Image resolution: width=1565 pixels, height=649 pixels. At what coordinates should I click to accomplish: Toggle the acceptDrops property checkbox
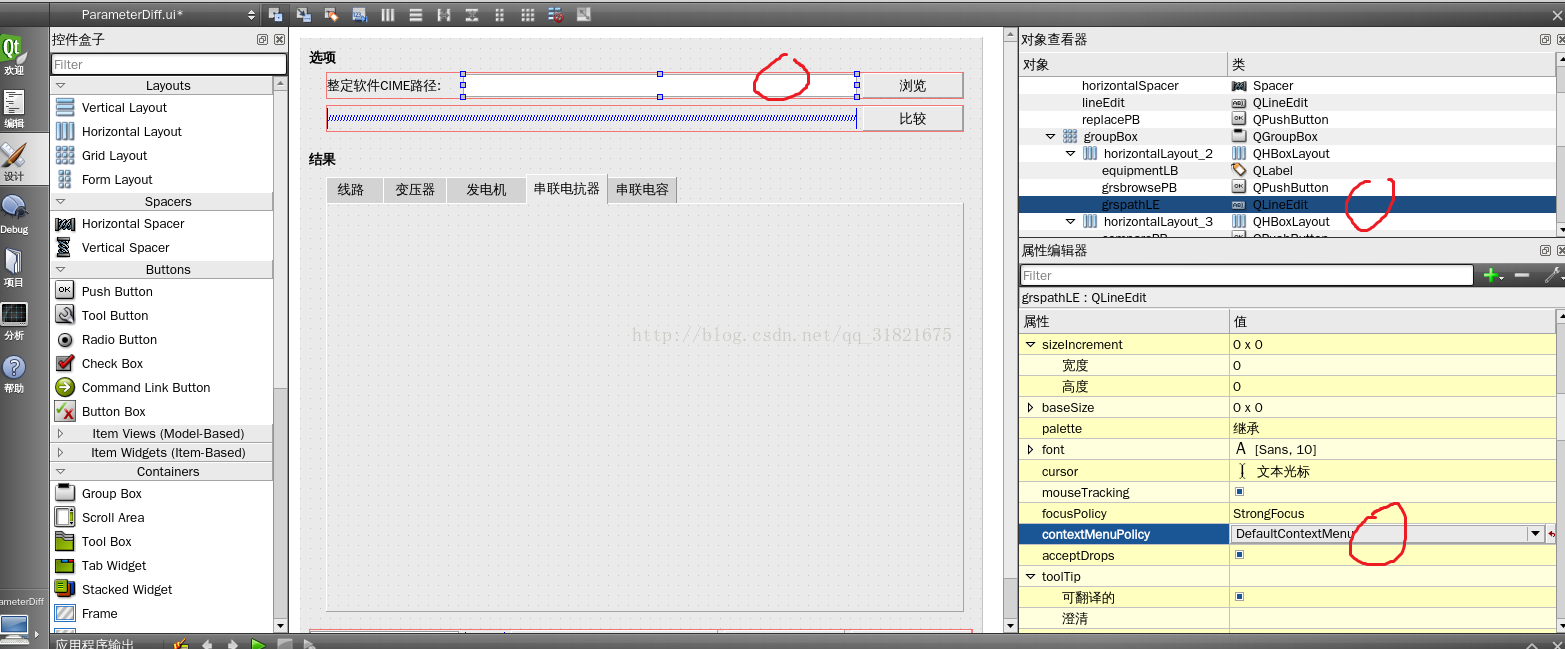(1240, 555)
